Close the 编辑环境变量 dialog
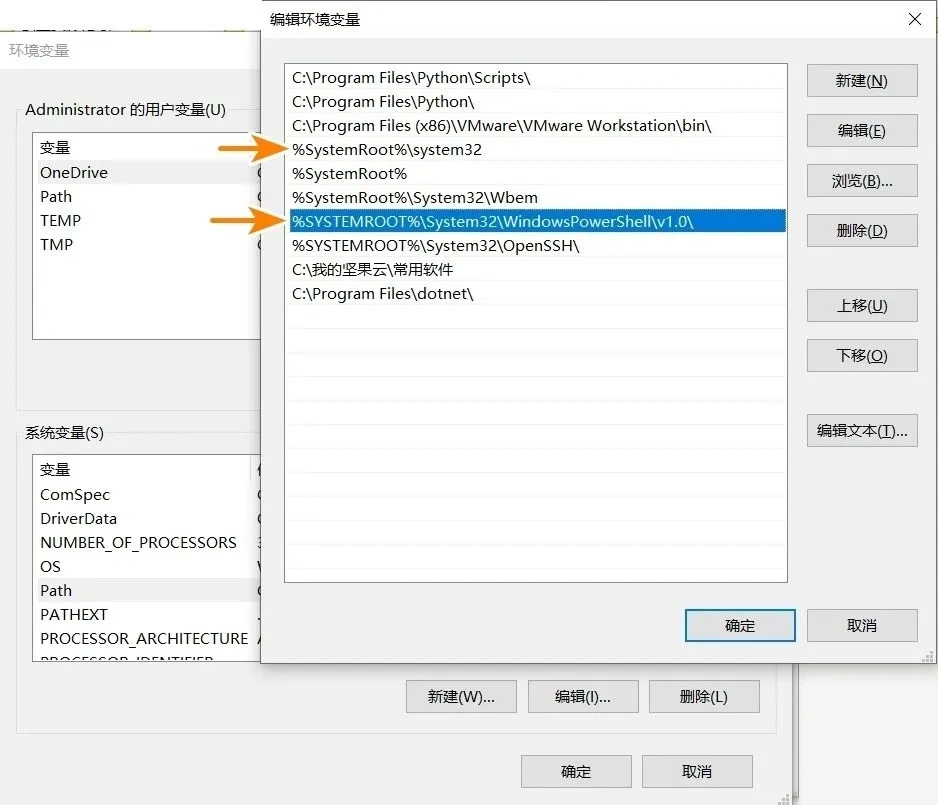 (x=915, y=19)
